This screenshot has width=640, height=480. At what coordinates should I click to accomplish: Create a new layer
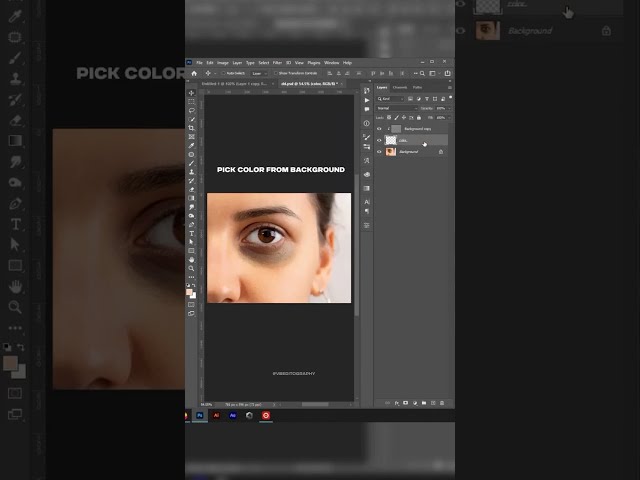(x=433, y=403)
